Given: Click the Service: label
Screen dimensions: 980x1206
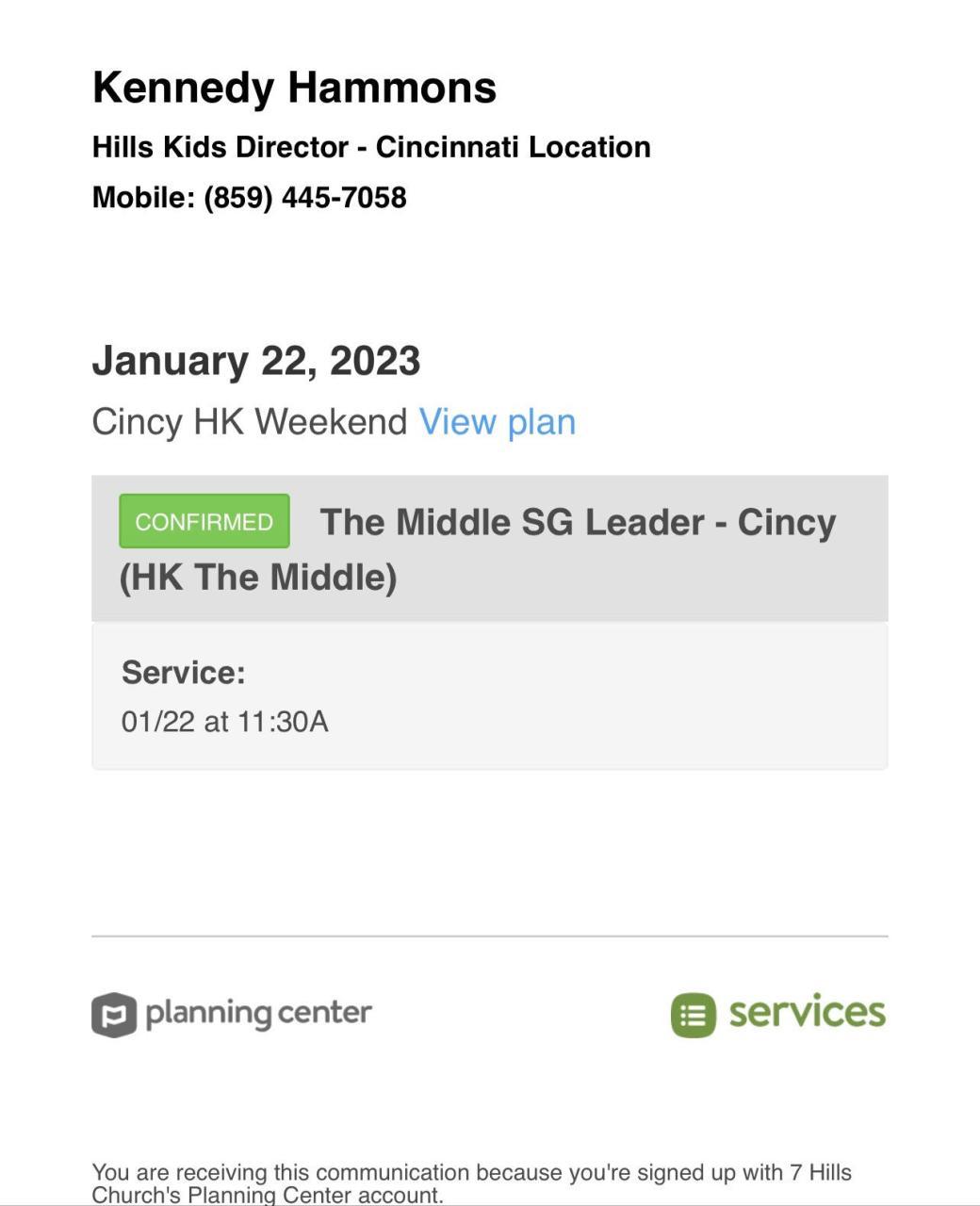Looking at the screenshot, I should point(184,673).
